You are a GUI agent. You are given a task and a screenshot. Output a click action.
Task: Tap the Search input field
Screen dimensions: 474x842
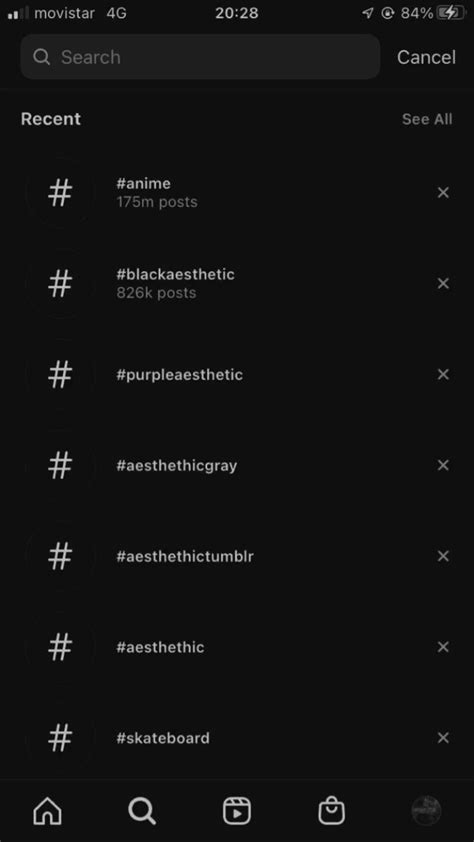pos(200,57)
